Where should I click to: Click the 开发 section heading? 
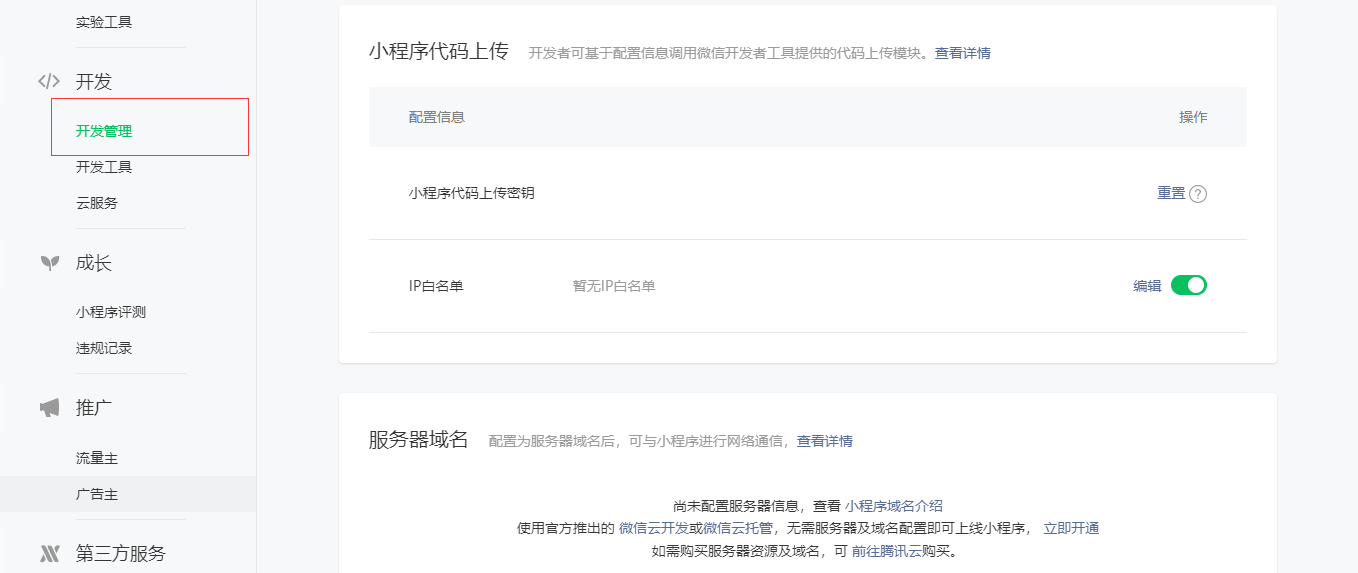[94, 82]
